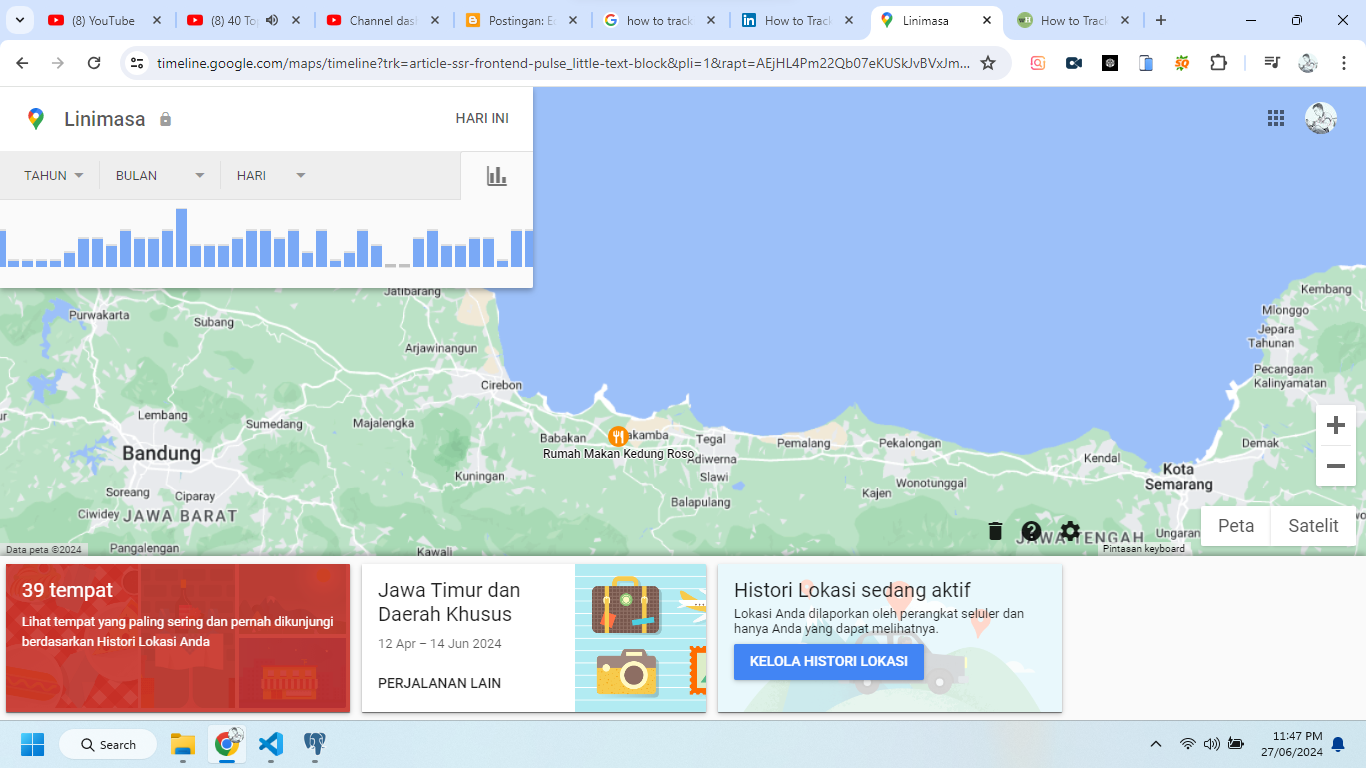Open the Chrome profile picture in toolbar
The width and height of the screenshot is (1366, 768).
(x=1308, y=63)
